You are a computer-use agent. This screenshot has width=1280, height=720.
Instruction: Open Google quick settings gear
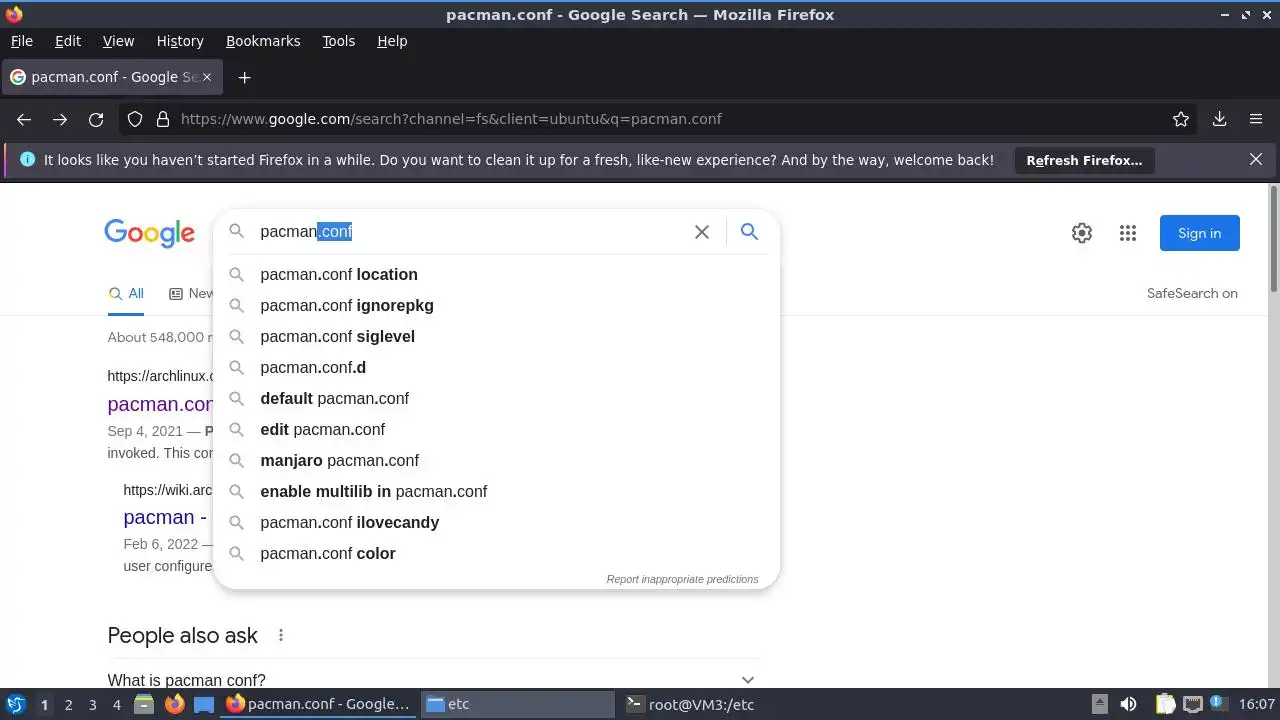click(1082, 233)
